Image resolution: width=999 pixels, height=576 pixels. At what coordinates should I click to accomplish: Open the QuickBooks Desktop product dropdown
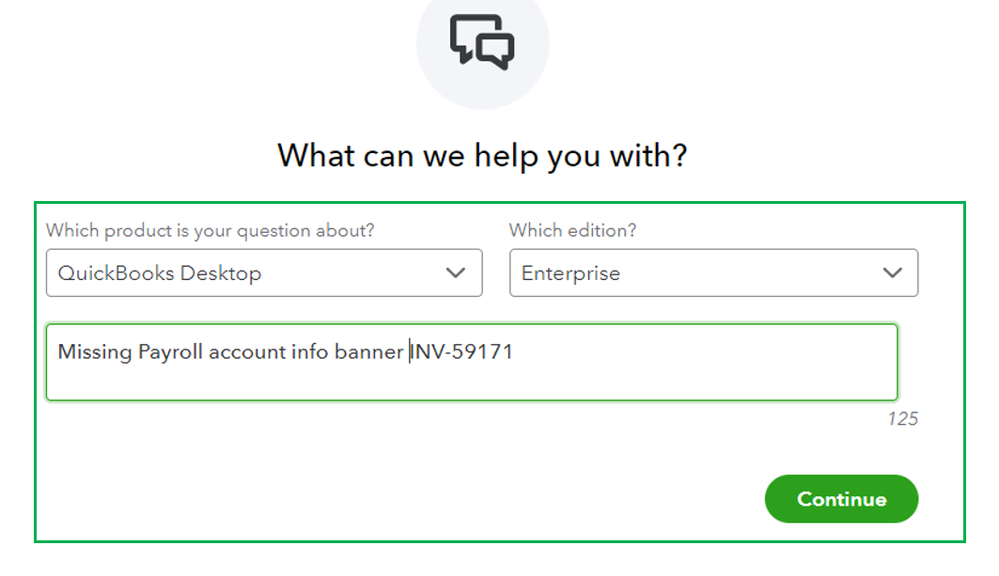point(264,273)
